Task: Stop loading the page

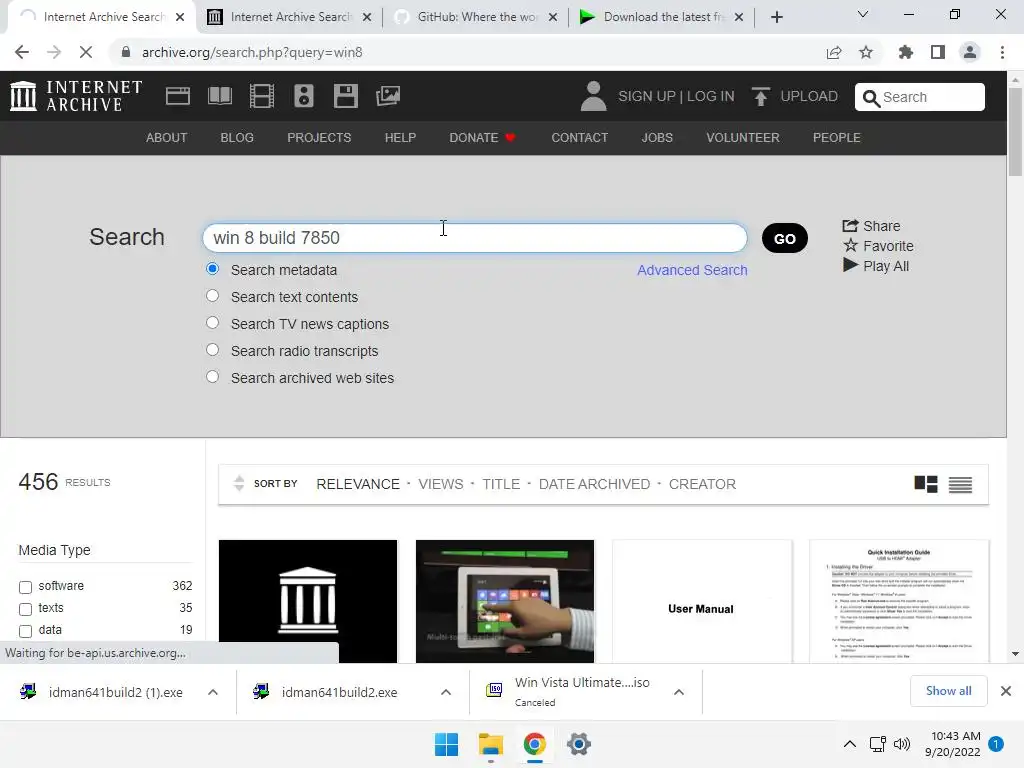Action: (x=86, y=52)
